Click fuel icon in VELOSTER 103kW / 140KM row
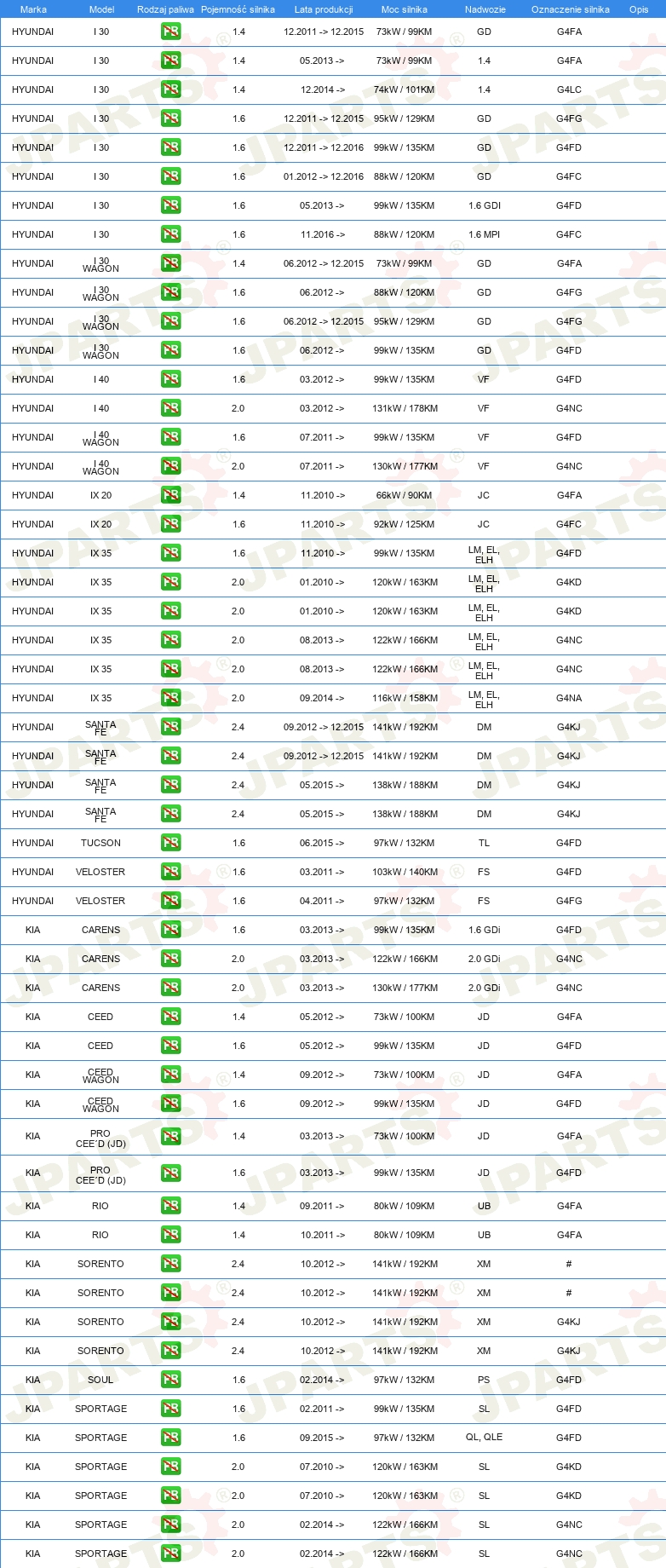The height and width of the screenshot is (1568, 666). coord(170,872)
